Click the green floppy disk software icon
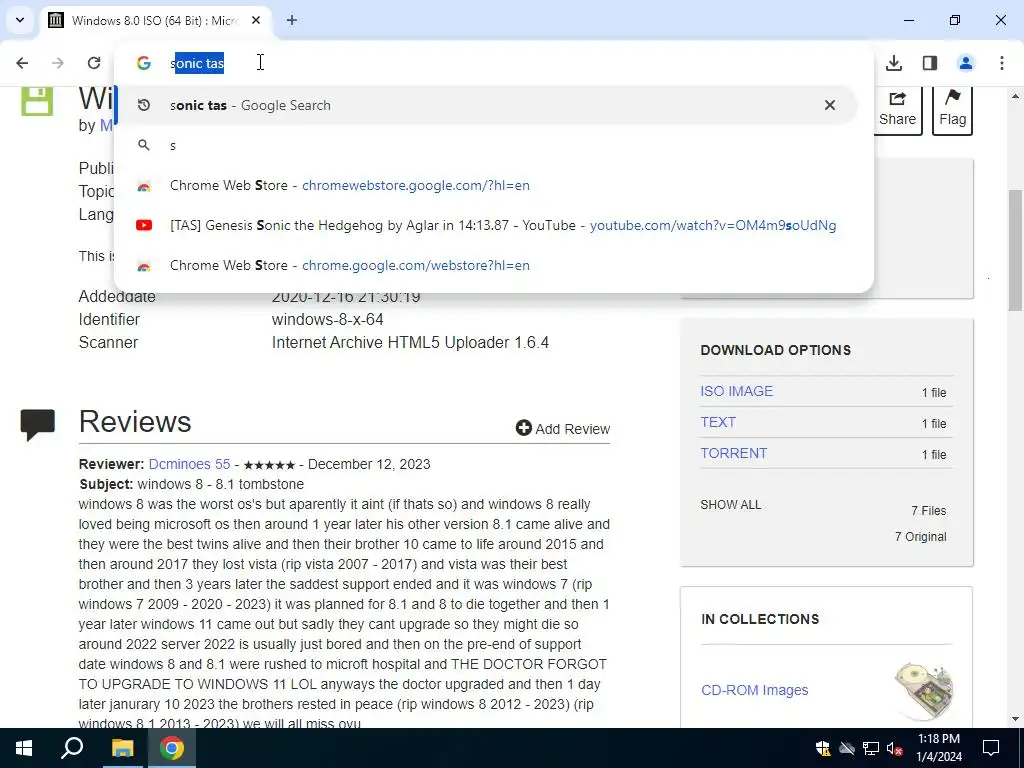The height and width of the screenshot is (768, 1024). coord(37,101)
